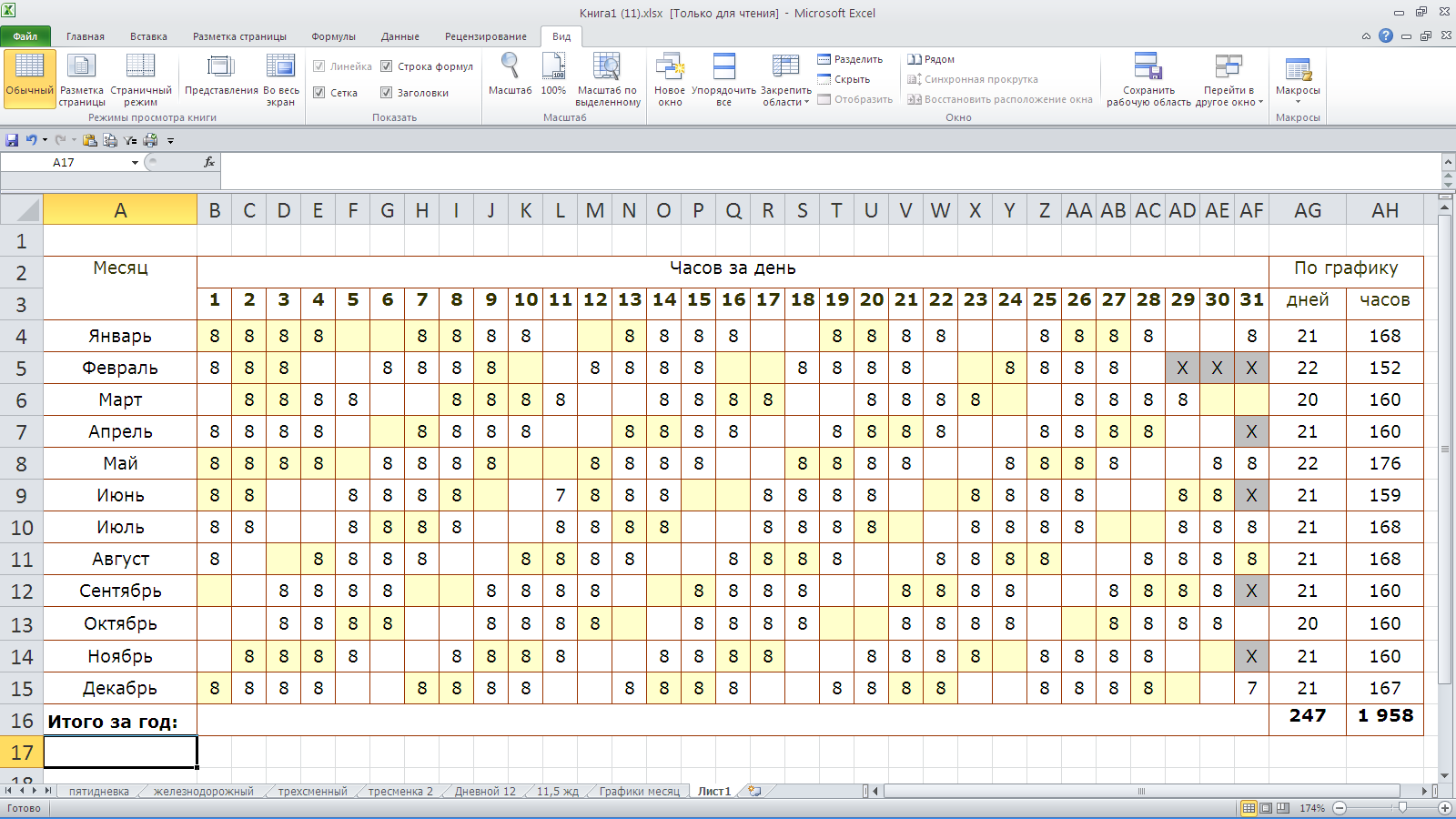The width and height of the screenshot is (1456, 819).
Task: Click the Undo arrow icon
Action: click(31, 140)
